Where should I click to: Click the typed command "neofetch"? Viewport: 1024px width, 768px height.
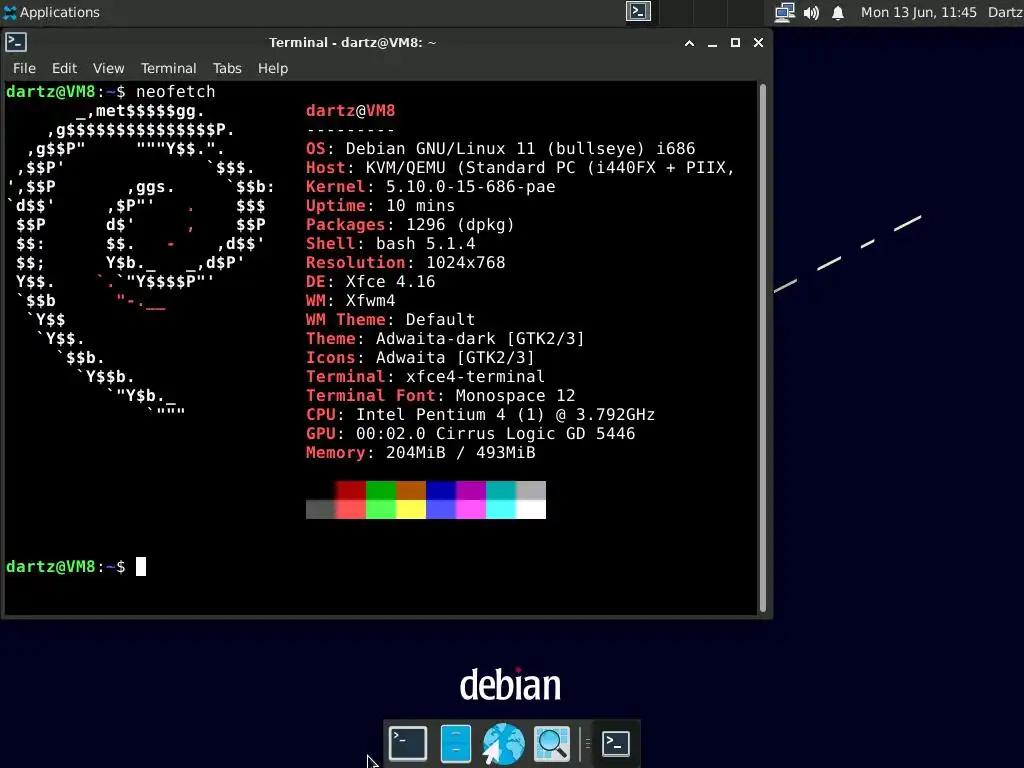coord(176,91)
